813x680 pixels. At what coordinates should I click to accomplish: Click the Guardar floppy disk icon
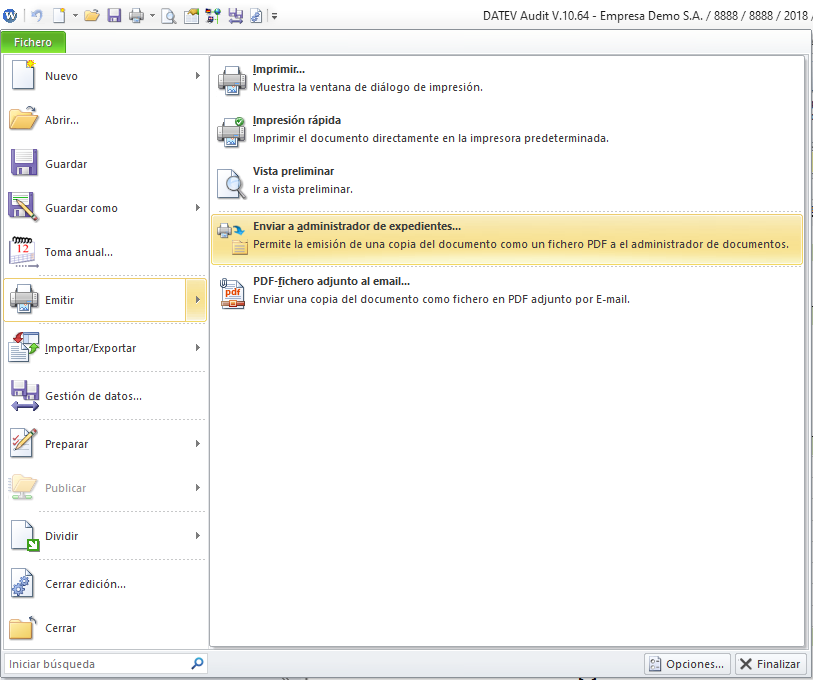(24, 162)
